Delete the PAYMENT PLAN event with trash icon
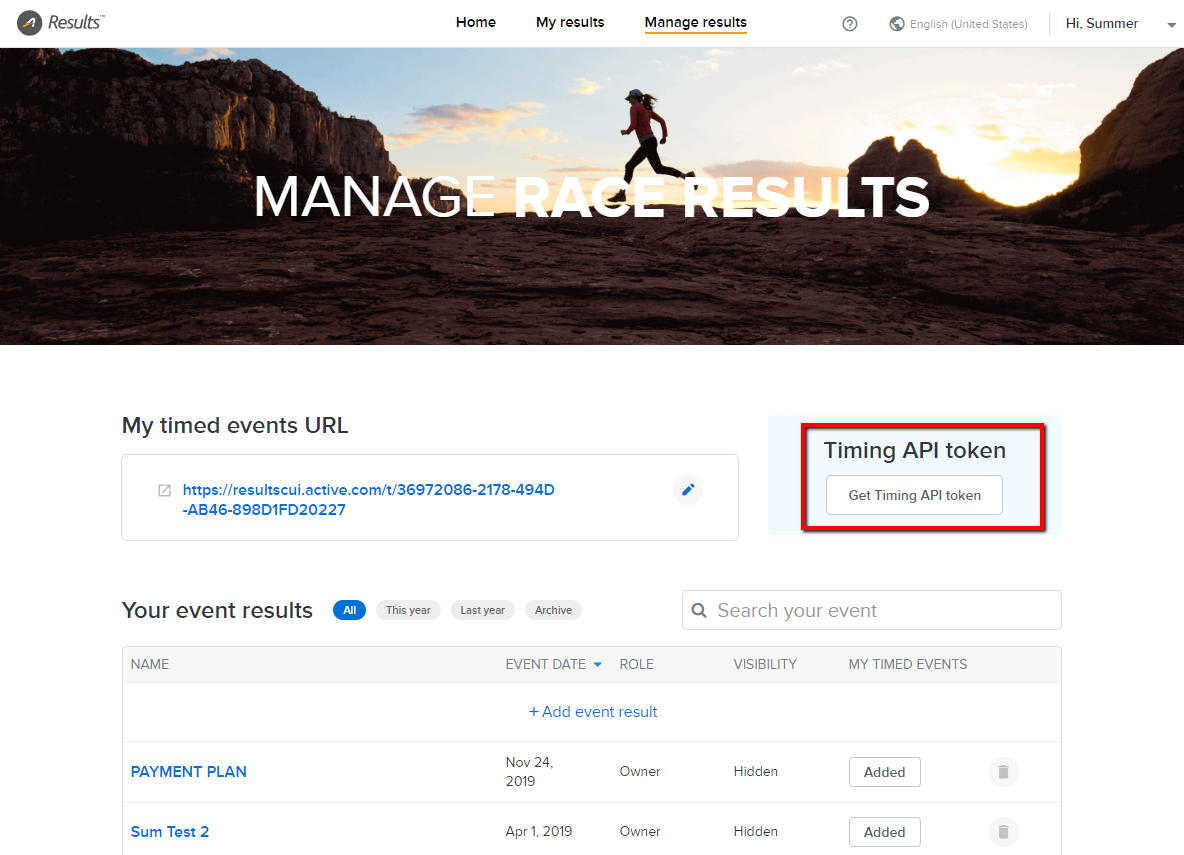The width and height of the screenshot is (1184, 855). click(x=1004, y=772)
